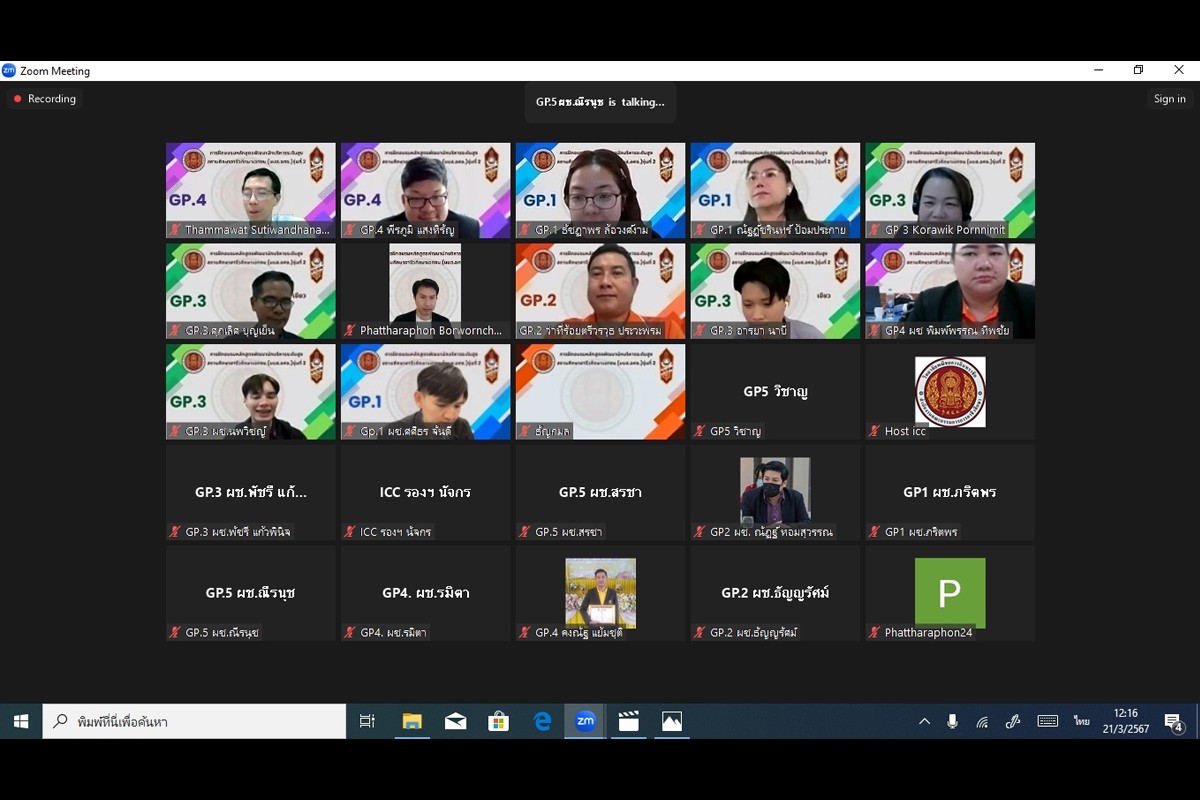Image resolution: width=1200 pixels, height=800 pixels.
Task: Open the Mail app in taskbar
Action: pos(455,721)
